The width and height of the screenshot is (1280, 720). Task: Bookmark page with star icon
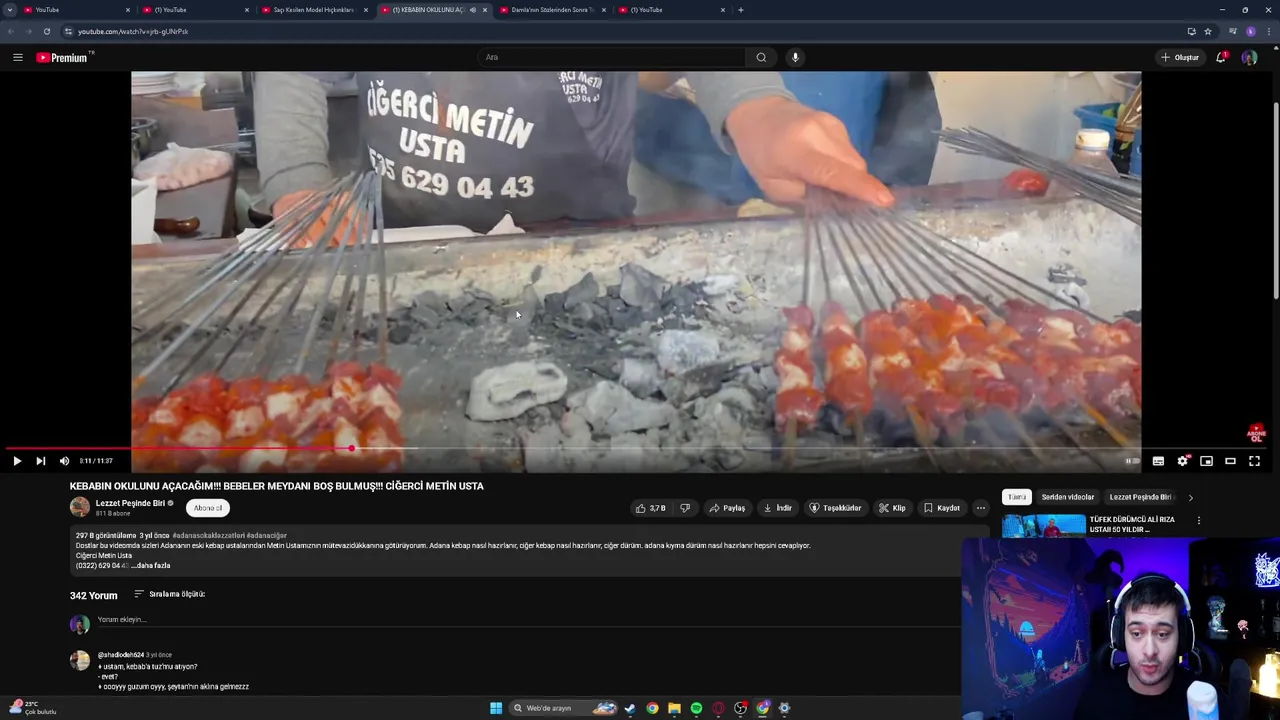tap(1208, 31)
